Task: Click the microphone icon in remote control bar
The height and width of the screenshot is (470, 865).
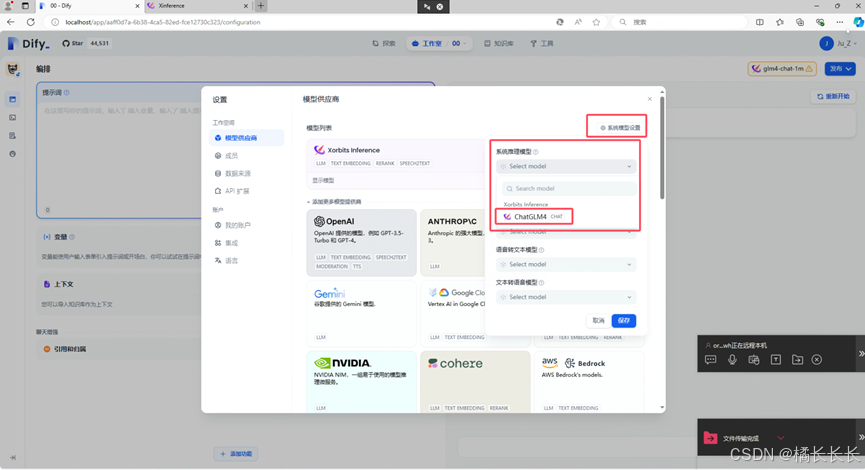Action: point(732,360)
